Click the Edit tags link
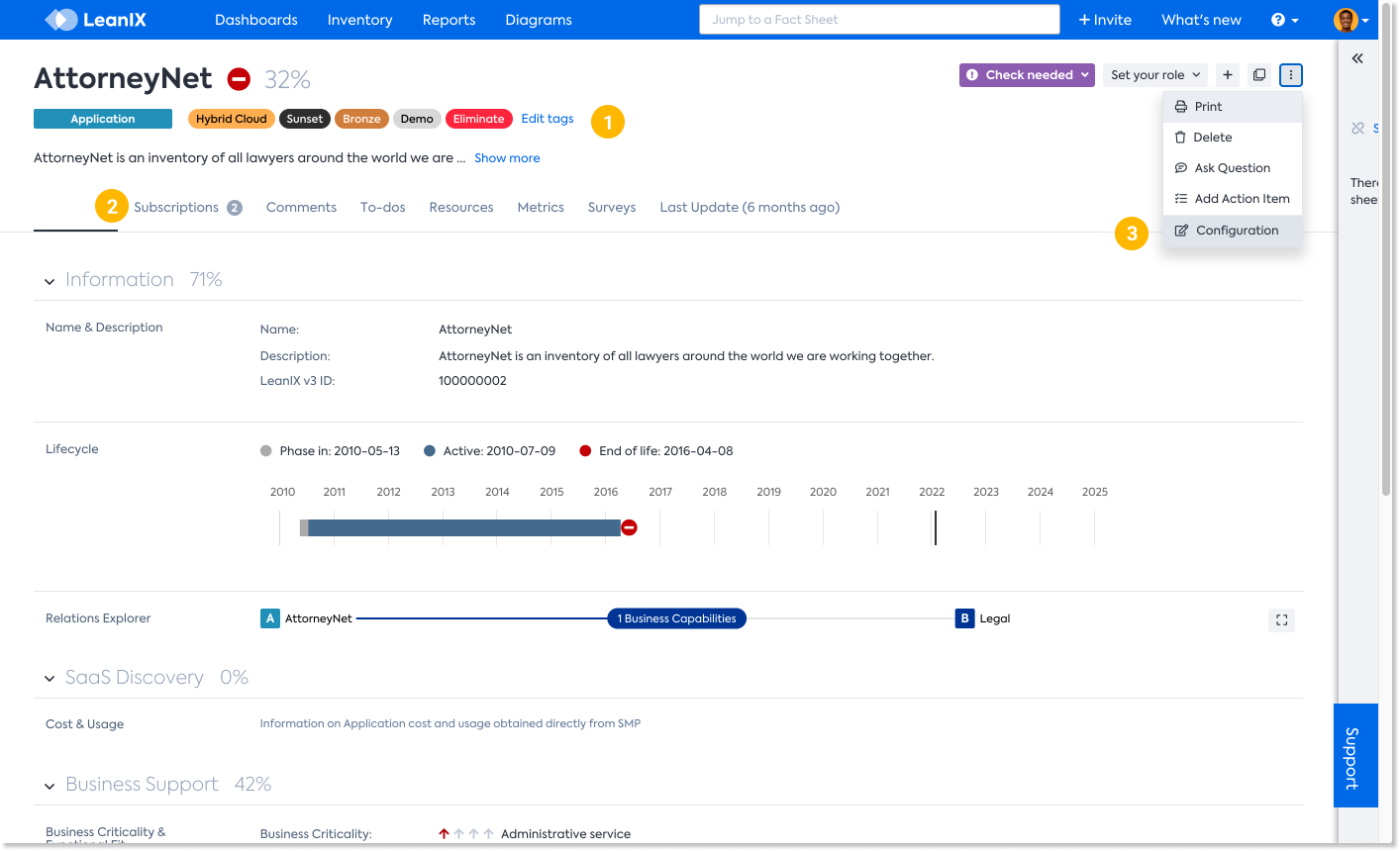This screenshot has height=851, width=1400. pyautogui.click(x=548, y=119)
